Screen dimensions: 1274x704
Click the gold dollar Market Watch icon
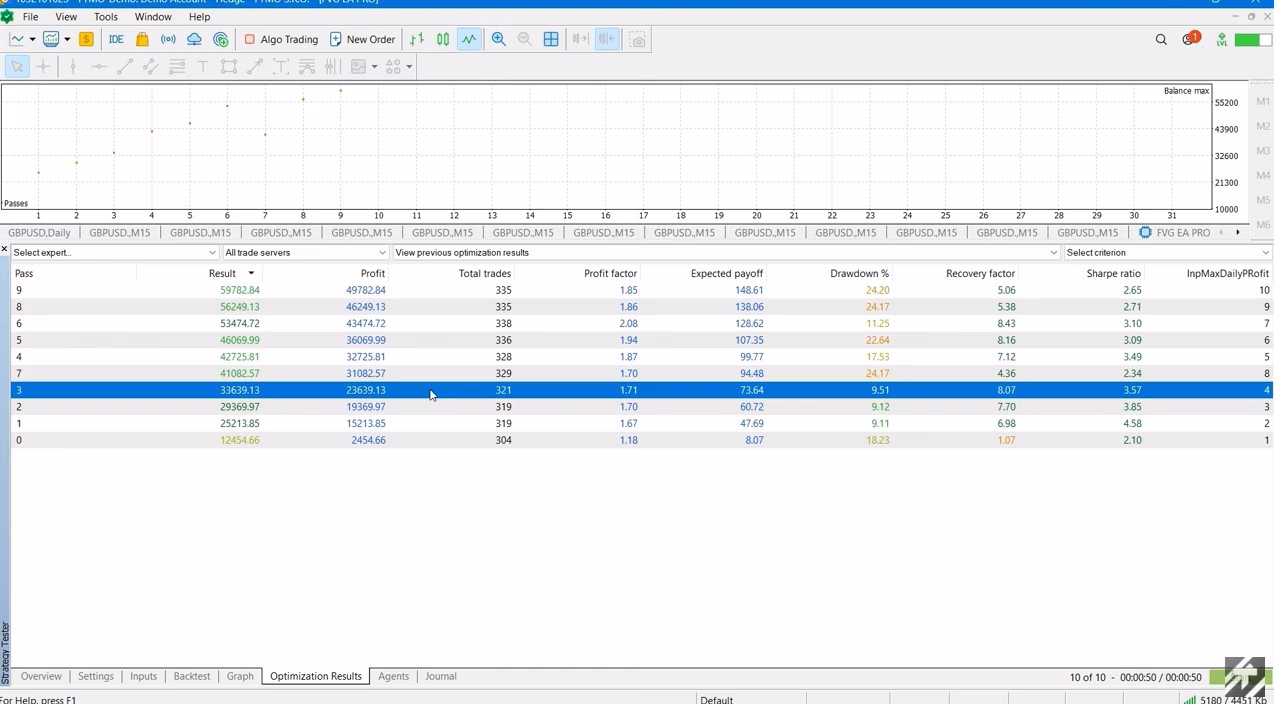pos(86,39)
